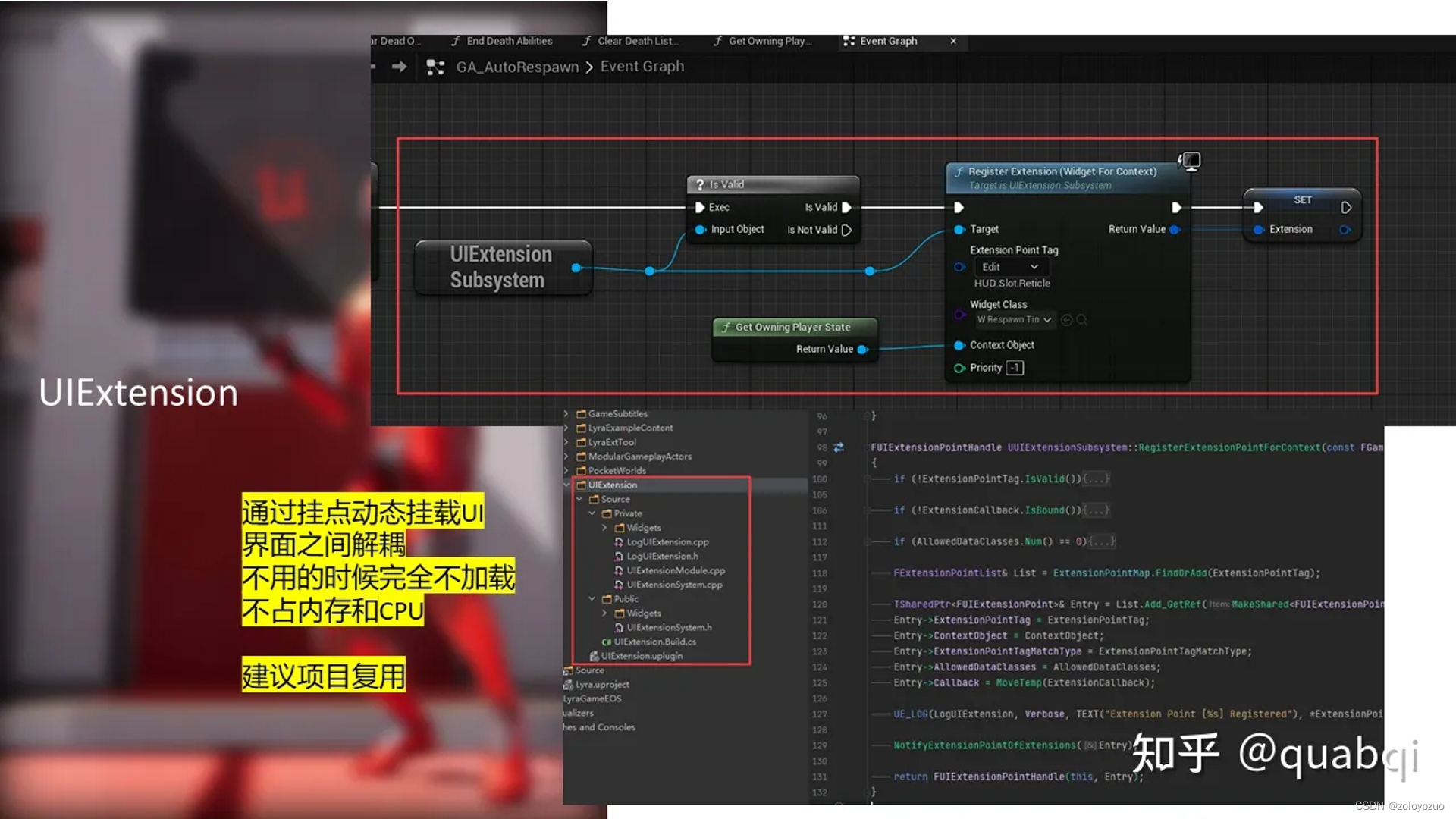Viewport: 1456px width, 819px height.
Task: Click the Priority value input field
Action: pos(1015,368)
